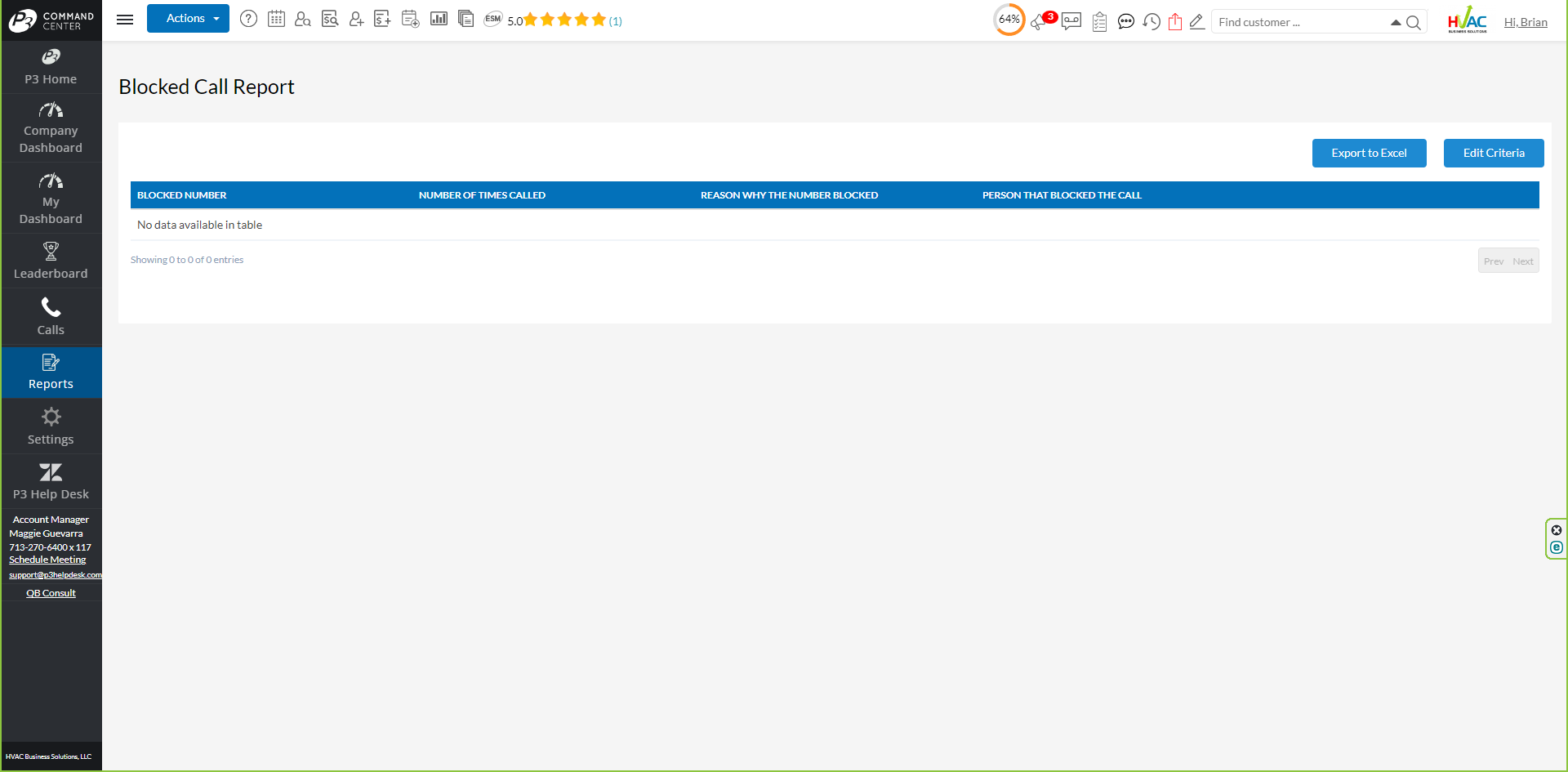Click the add appointment calendar-plus icon
This screenshot has height=772, width=1568.
(411, 19)
